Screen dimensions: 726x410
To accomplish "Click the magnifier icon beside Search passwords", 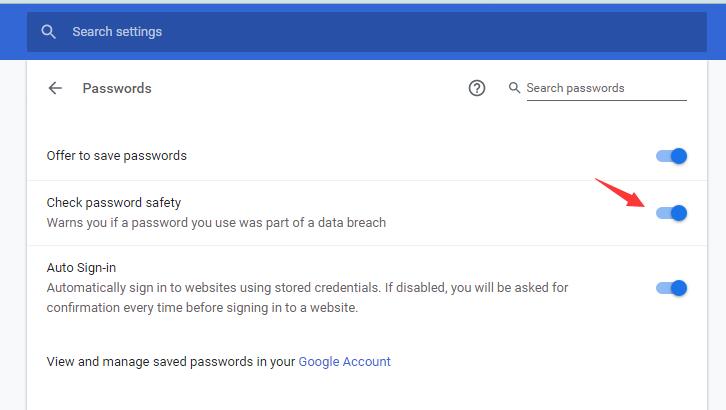I will click(x=514, y=87).
